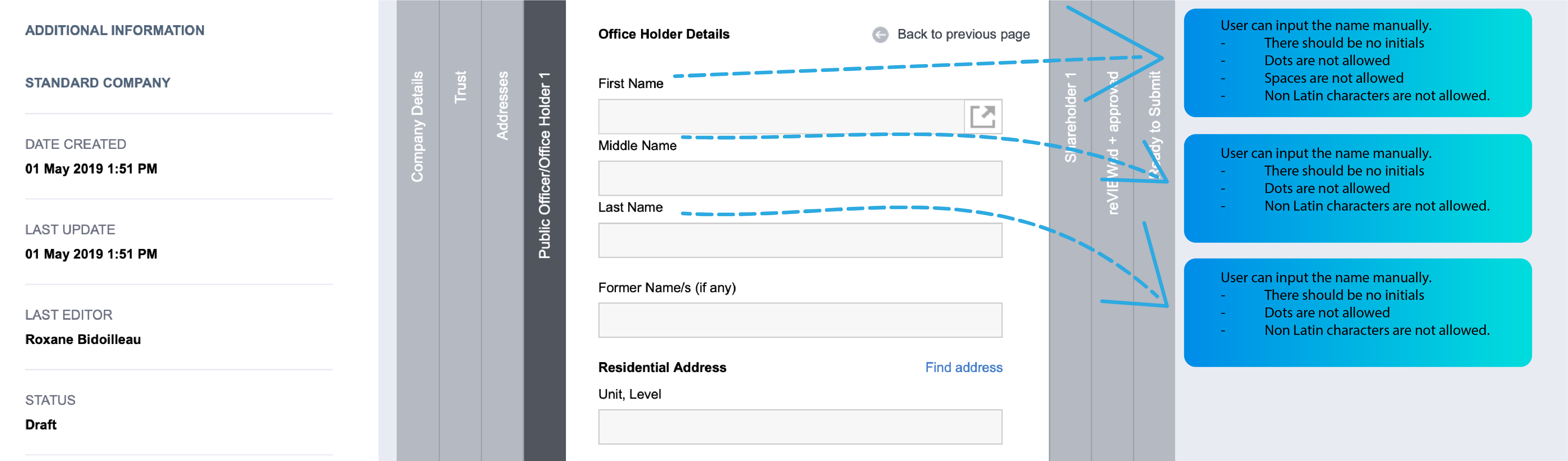Click the Find address link
1568x461 pixels.
coord(963,367)
